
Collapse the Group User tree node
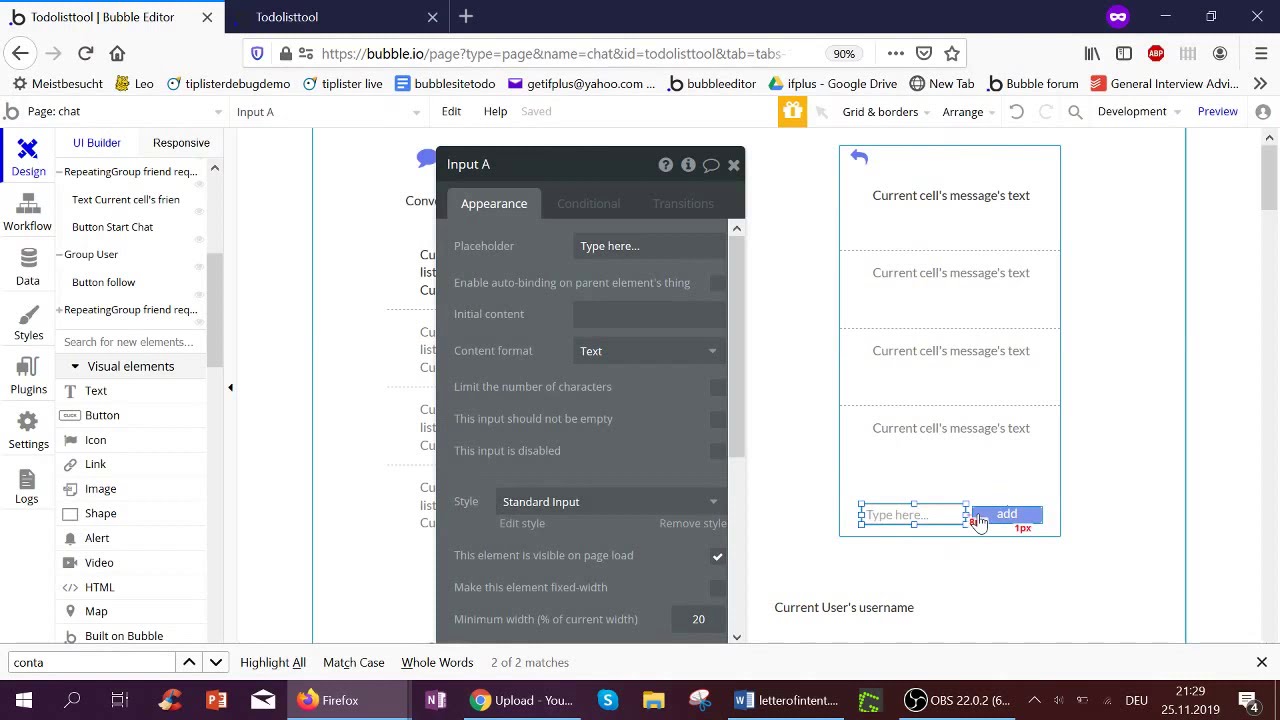[59, 255]
